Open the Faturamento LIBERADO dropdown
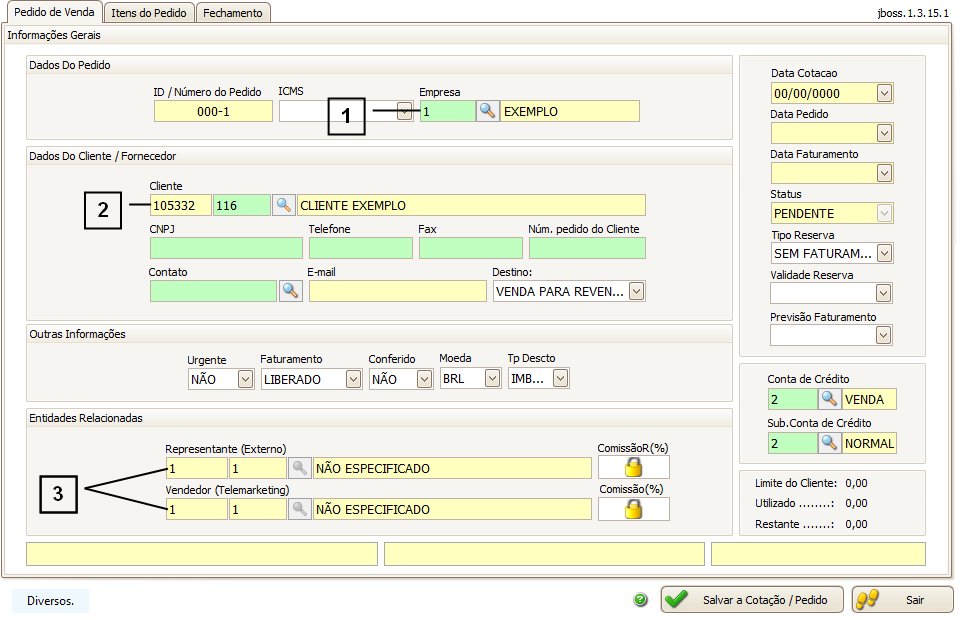Screen dimensions: 960x620 pyautogui.click(x=353, y=379)
